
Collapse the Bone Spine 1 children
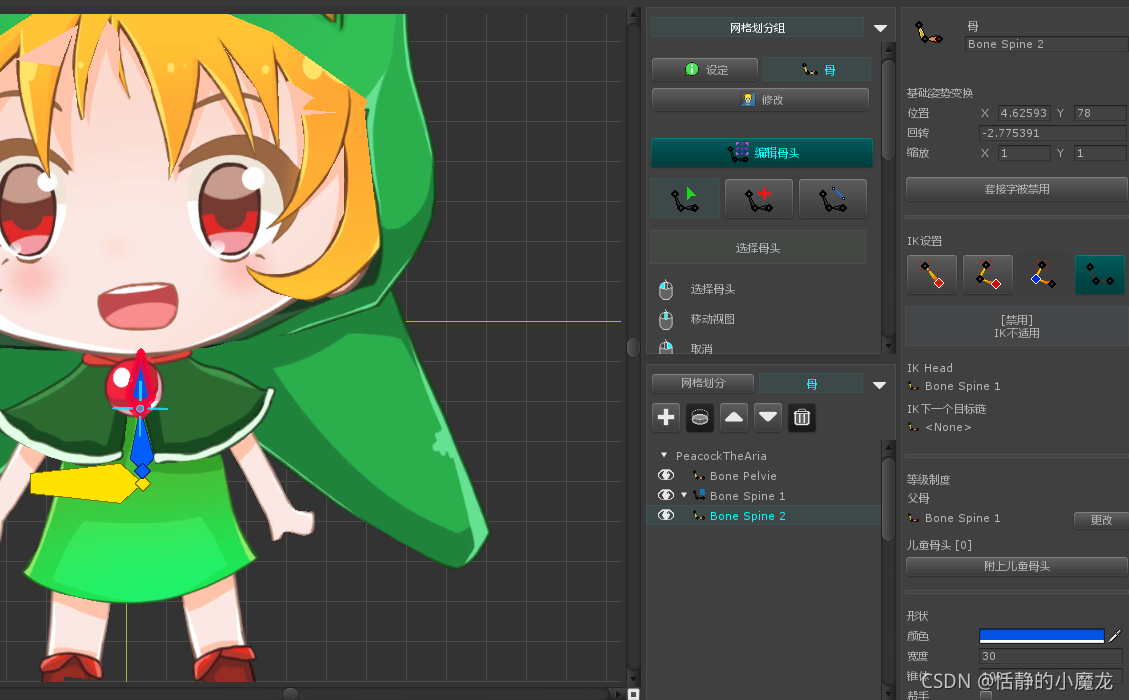[684, 495]
